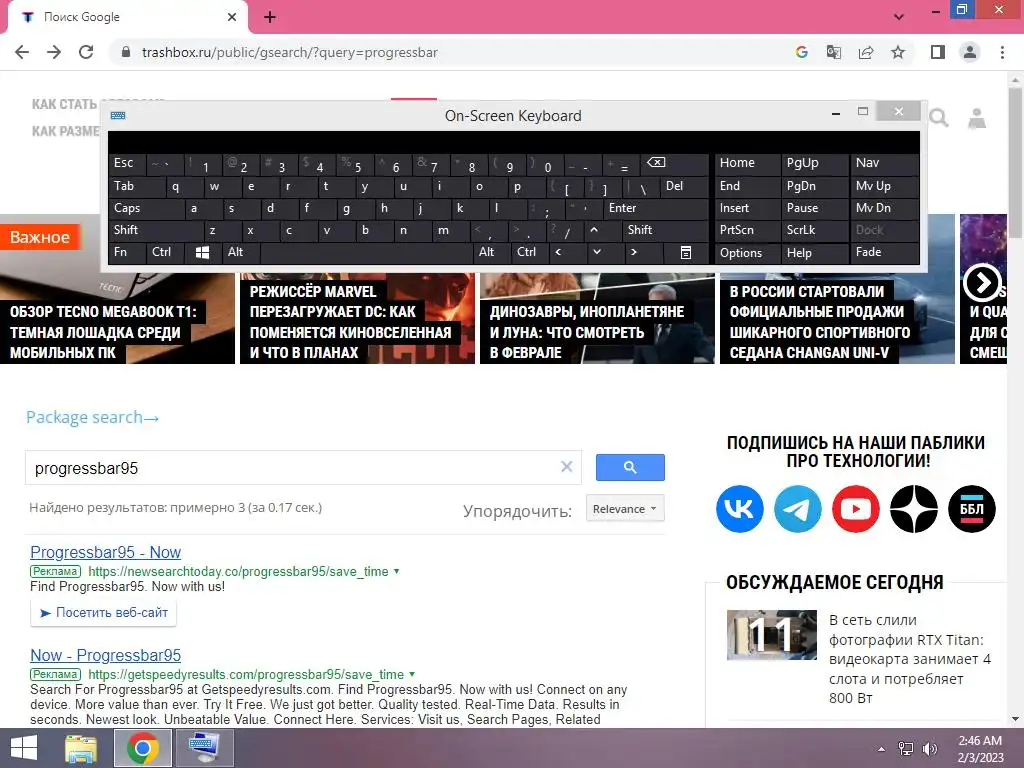The image size is (1024, 768).
Task: Switch to On-Screen Keyboard taskbar icon
Action: [203, 748]
